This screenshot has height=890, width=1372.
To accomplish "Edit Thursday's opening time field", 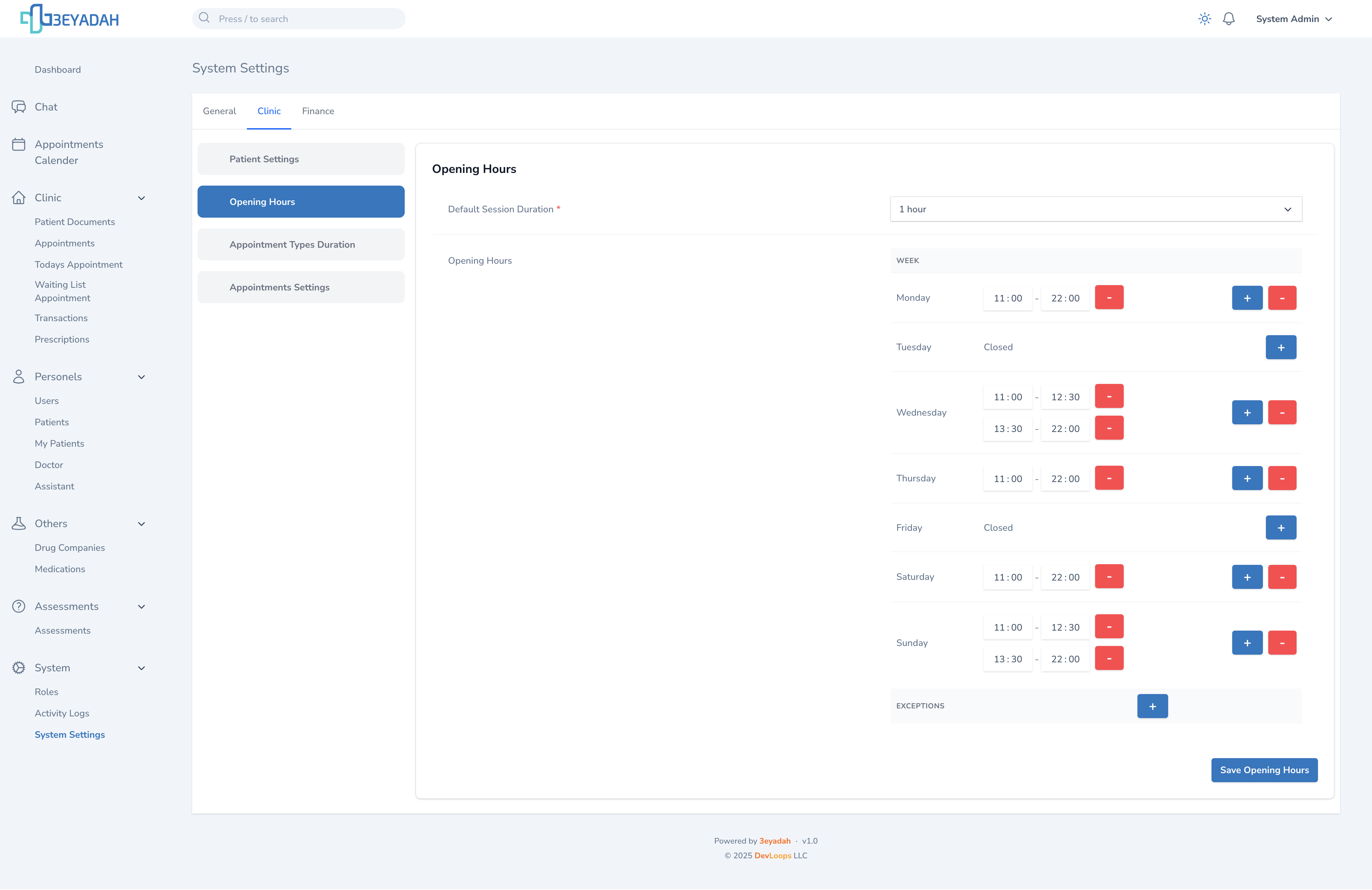I will point(1007,479).
